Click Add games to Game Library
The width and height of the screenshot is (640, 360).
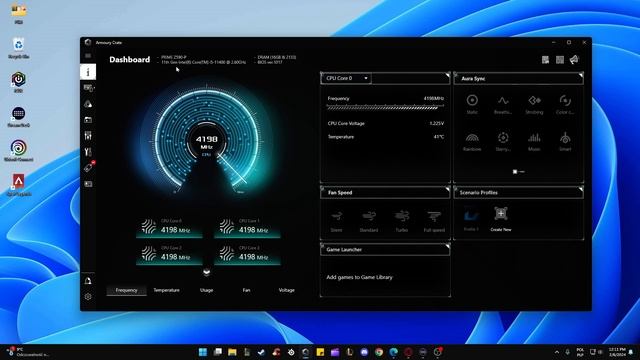[x=359, y=277]
